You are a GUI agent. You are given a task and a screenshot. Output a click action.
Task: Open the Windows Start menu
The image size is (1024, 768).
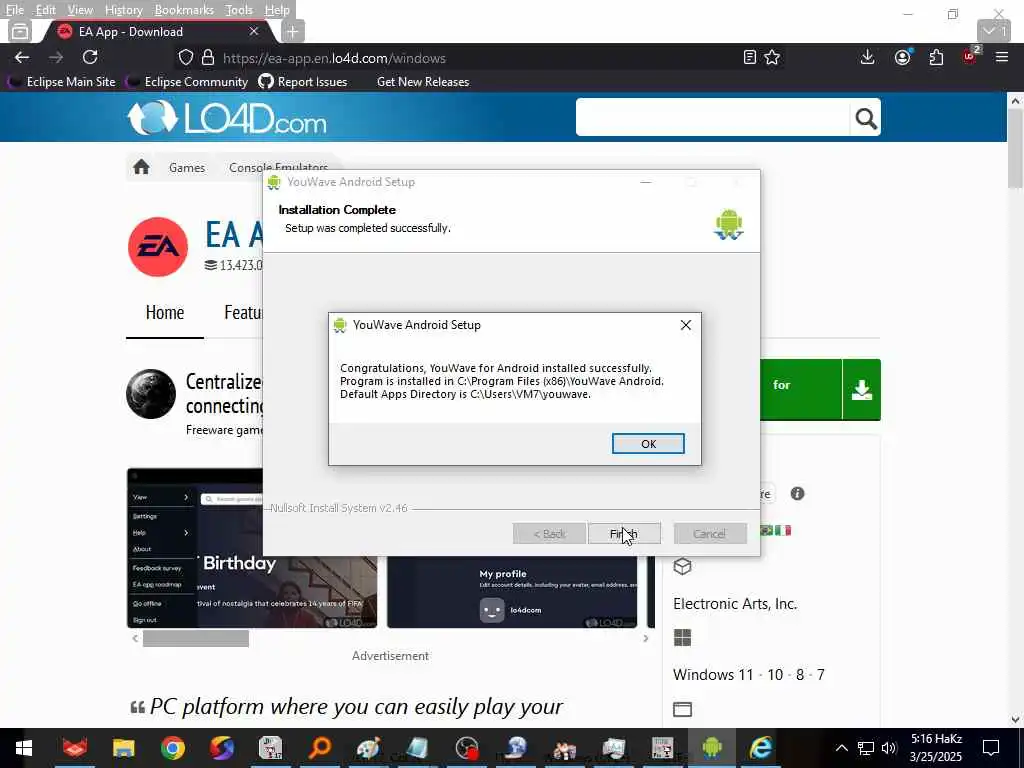coord(24,748)
